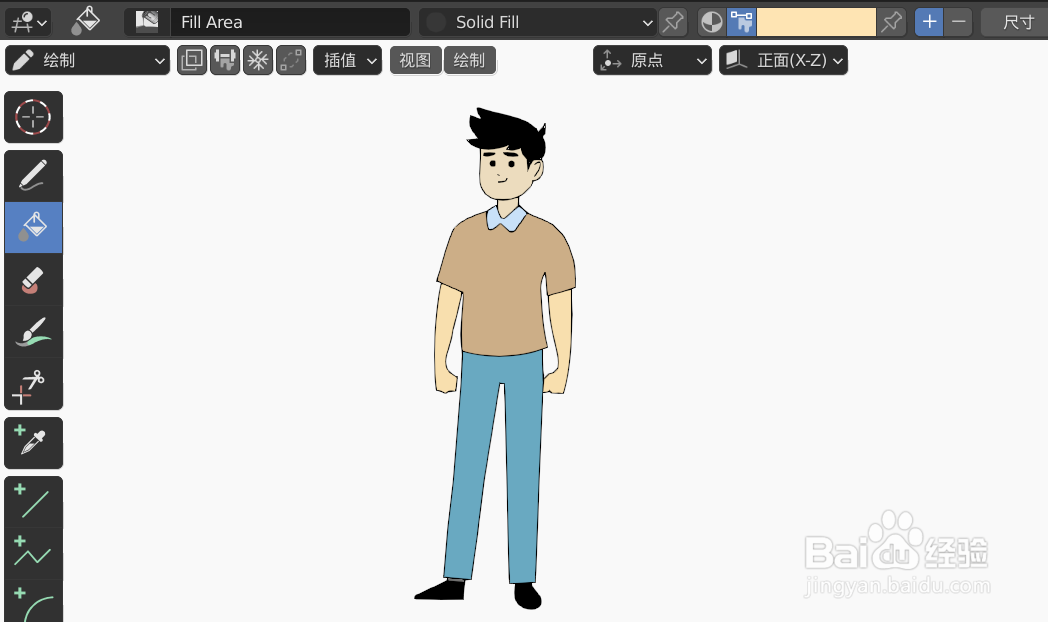Select the Draw pencil tool

(x=33, y=176)
